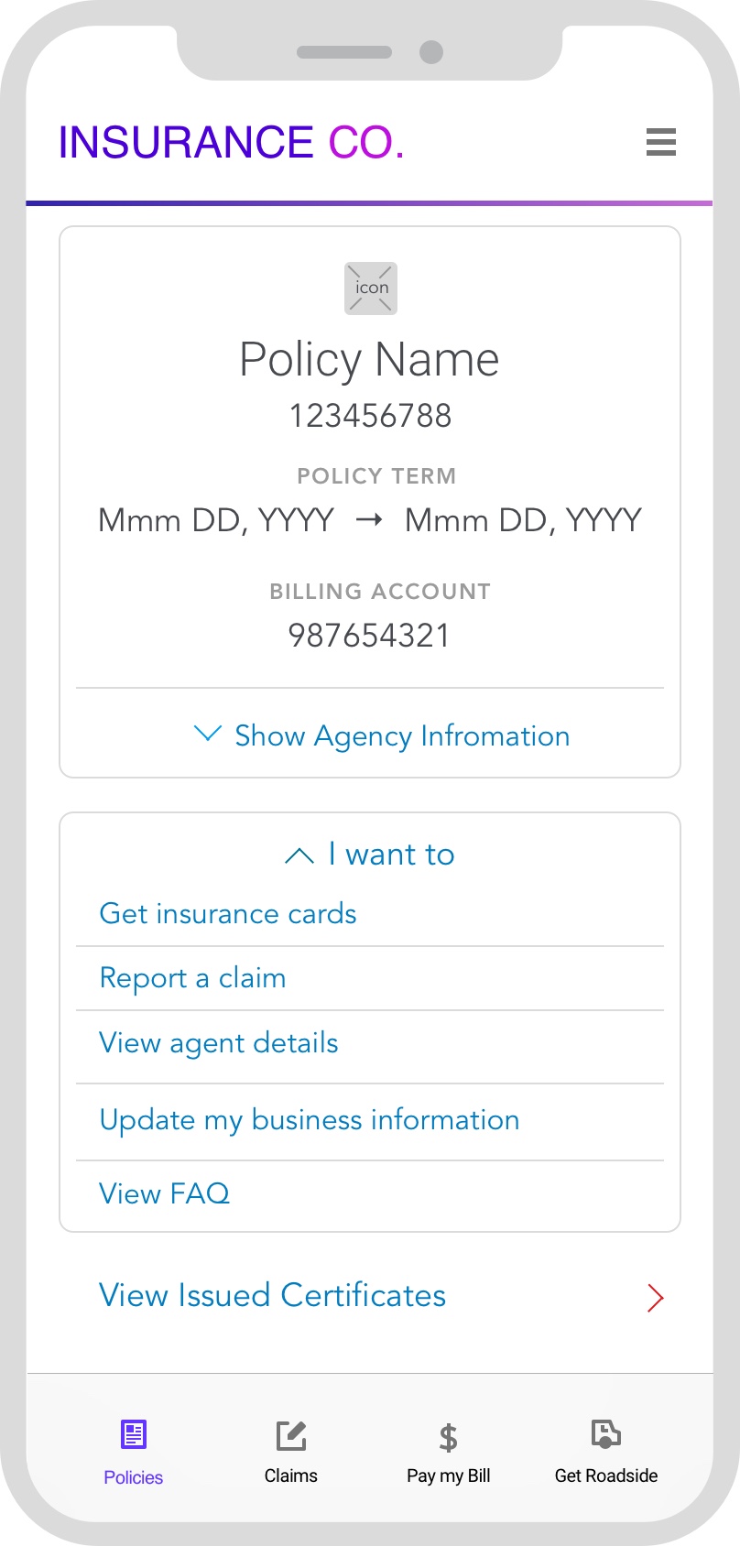Click the red arrow beside View Issued Certificates
740x1568 pixels.
pyautogui.click(x=655, y=1297)
